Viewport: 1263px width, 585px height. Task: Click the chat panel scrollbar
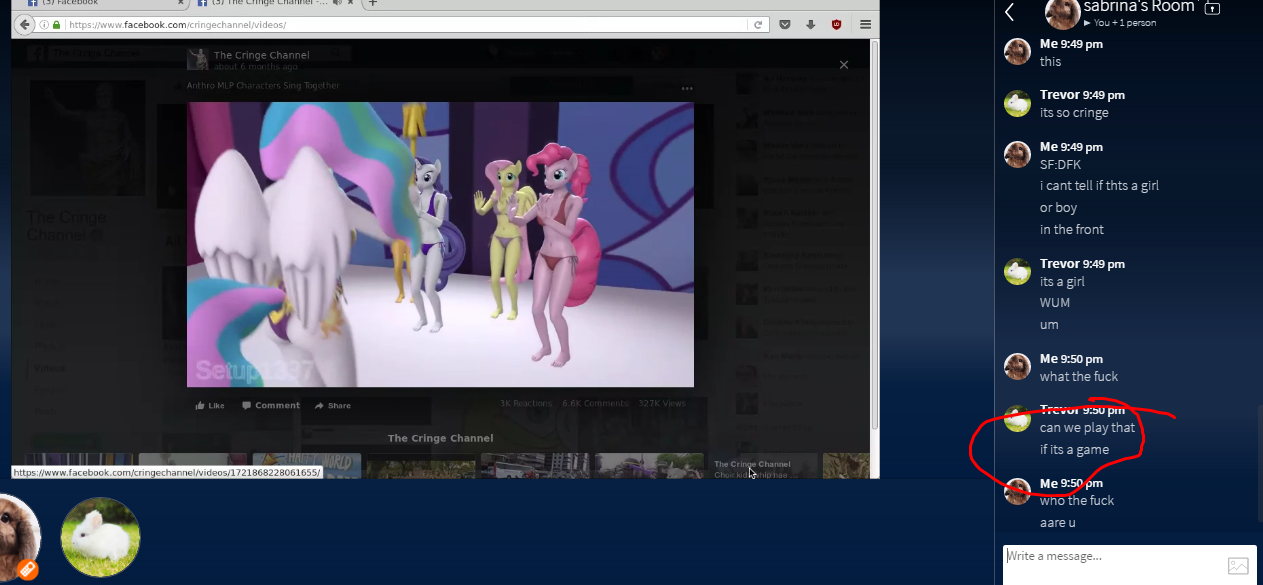pyautogui.click(x=1258, y=462)
